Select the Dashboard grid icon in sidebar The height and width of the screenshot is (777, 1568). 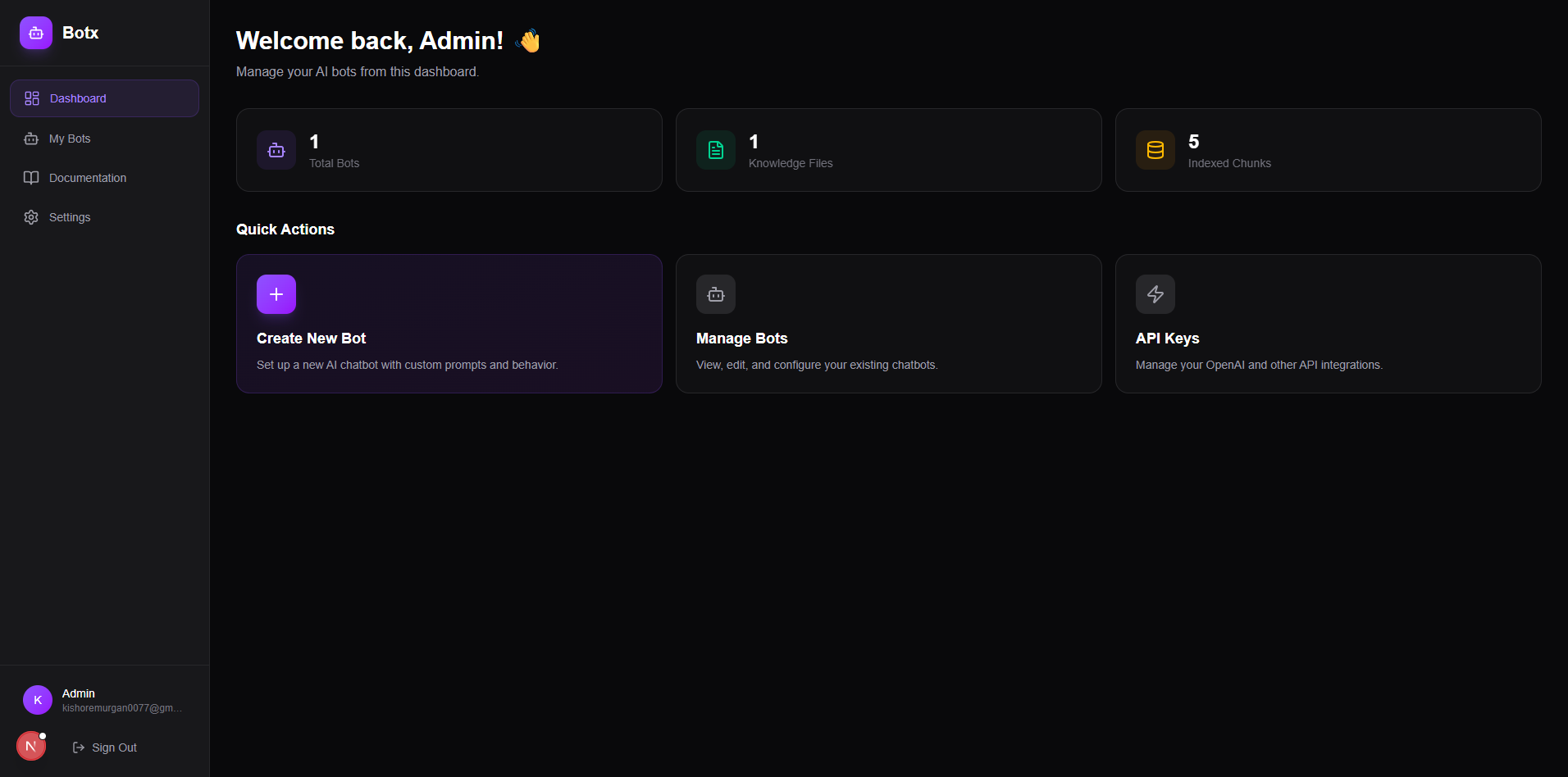31,98
